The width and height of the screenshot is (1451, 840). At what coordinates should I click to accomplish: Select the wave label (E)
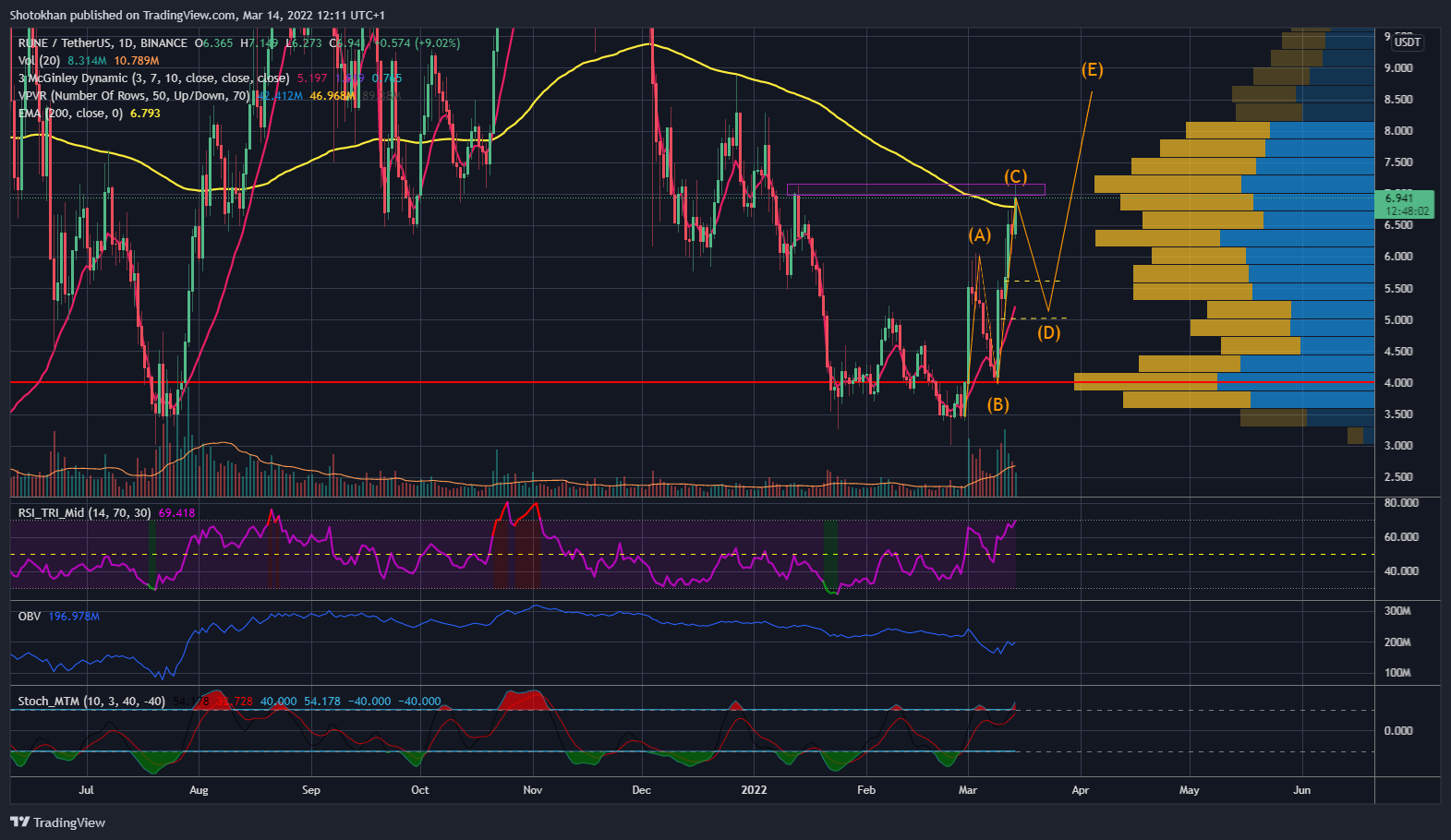(1092, 69)
